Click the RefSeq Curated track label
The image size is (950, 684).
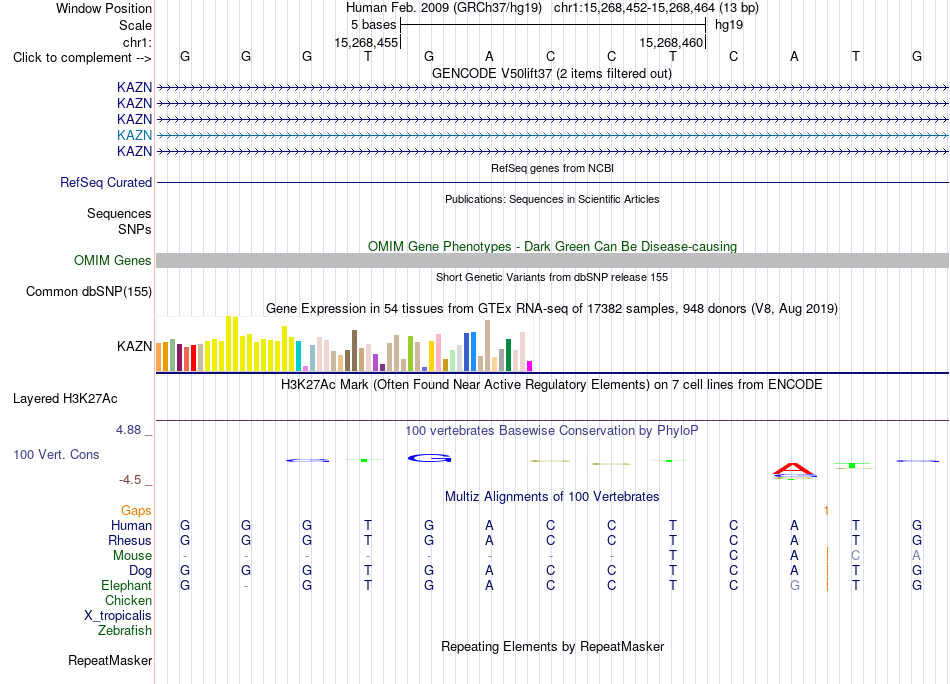point(106,182)
